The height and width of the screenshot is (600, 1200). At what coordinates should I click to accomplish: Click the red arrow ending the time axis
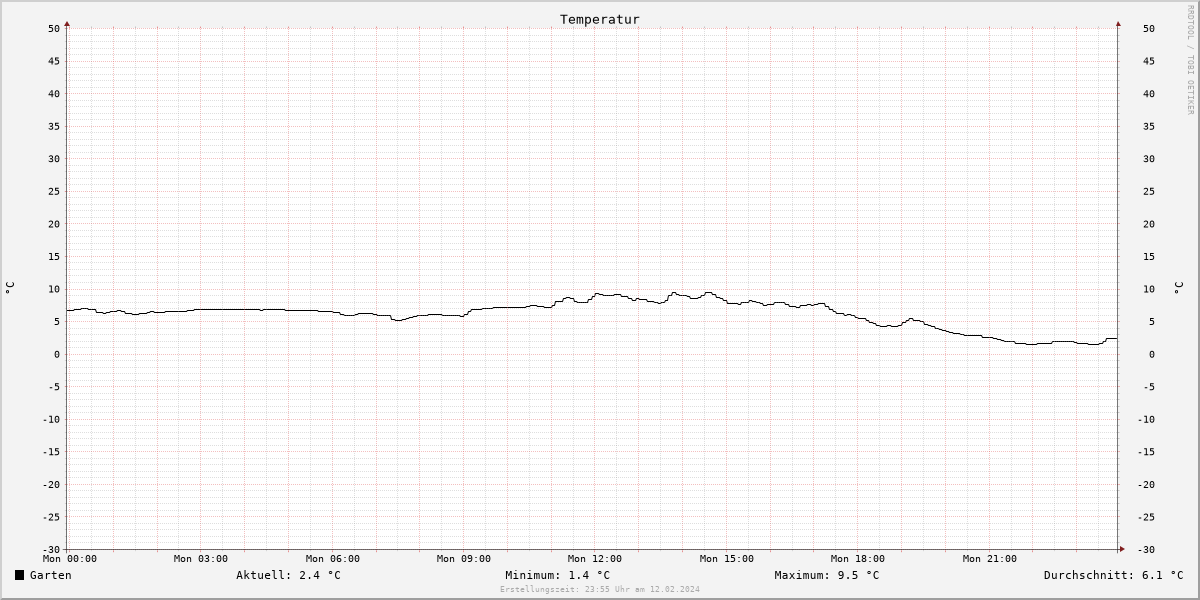1121,549
